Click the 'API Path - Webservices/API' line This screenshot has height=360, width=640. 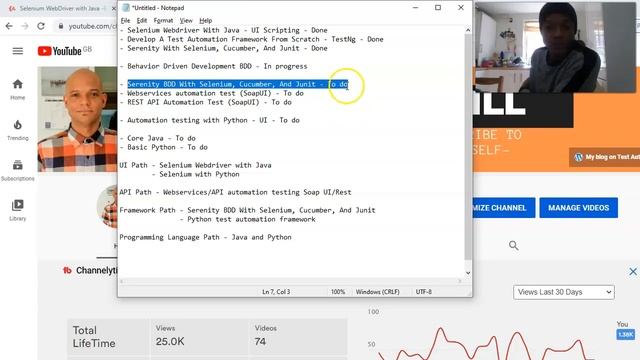pos(235,192)
